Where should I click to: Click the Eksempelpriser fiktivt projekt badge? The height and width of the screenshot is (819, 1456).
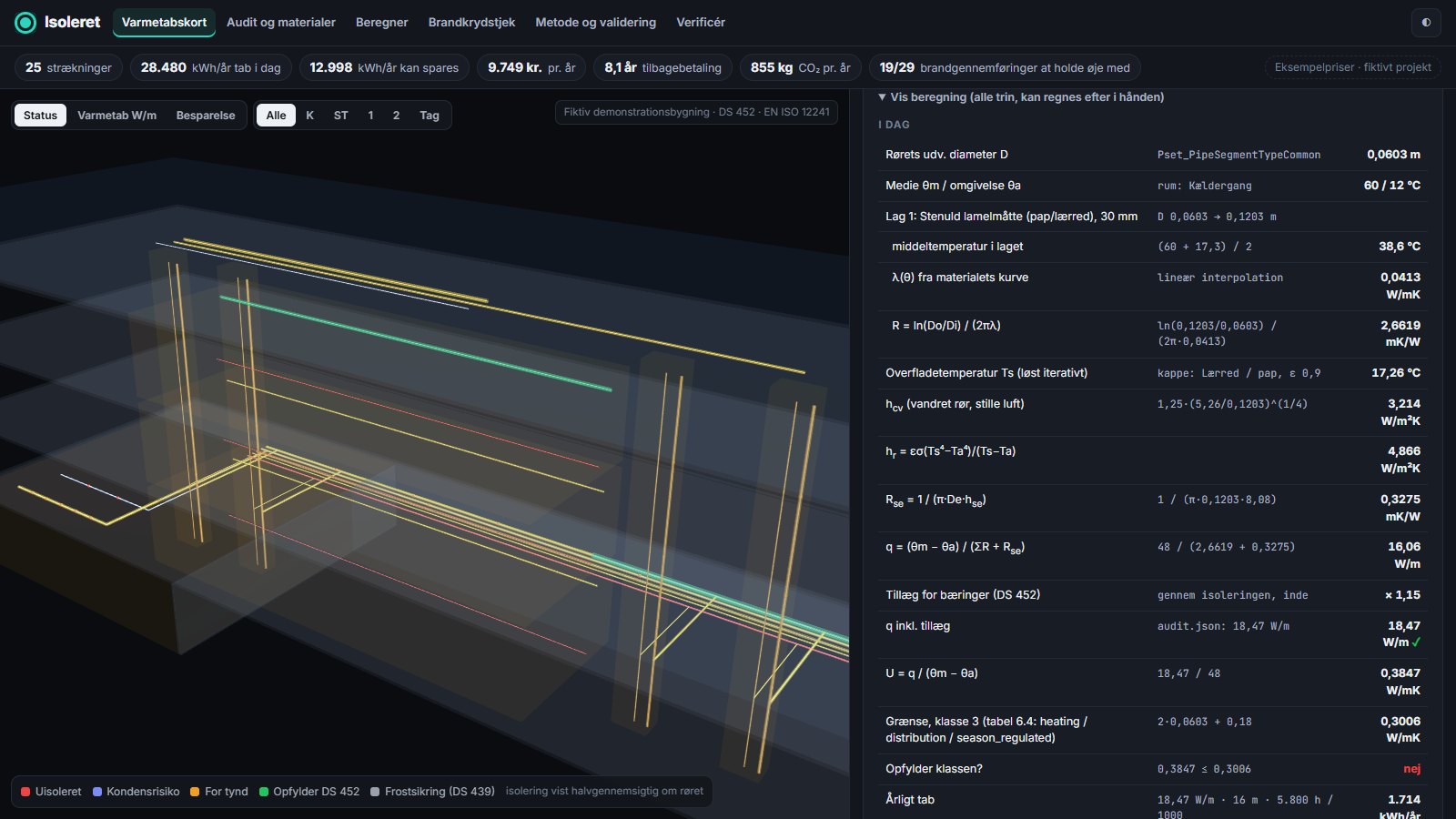tap(1352, 67)
